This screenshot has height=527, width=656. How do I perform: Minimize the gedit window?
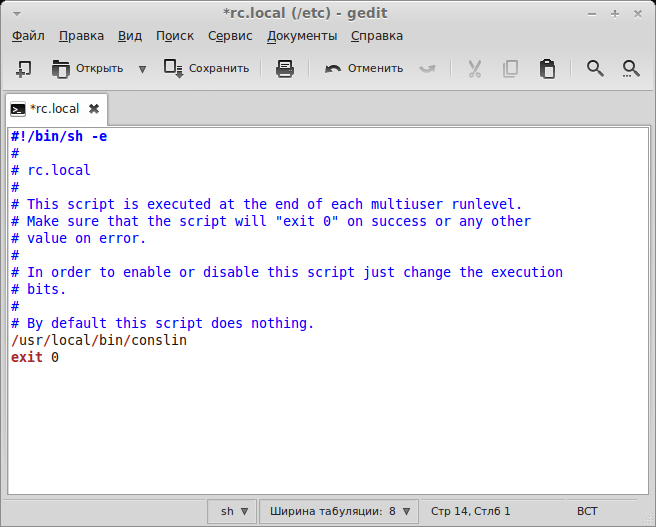click(592, 14)
